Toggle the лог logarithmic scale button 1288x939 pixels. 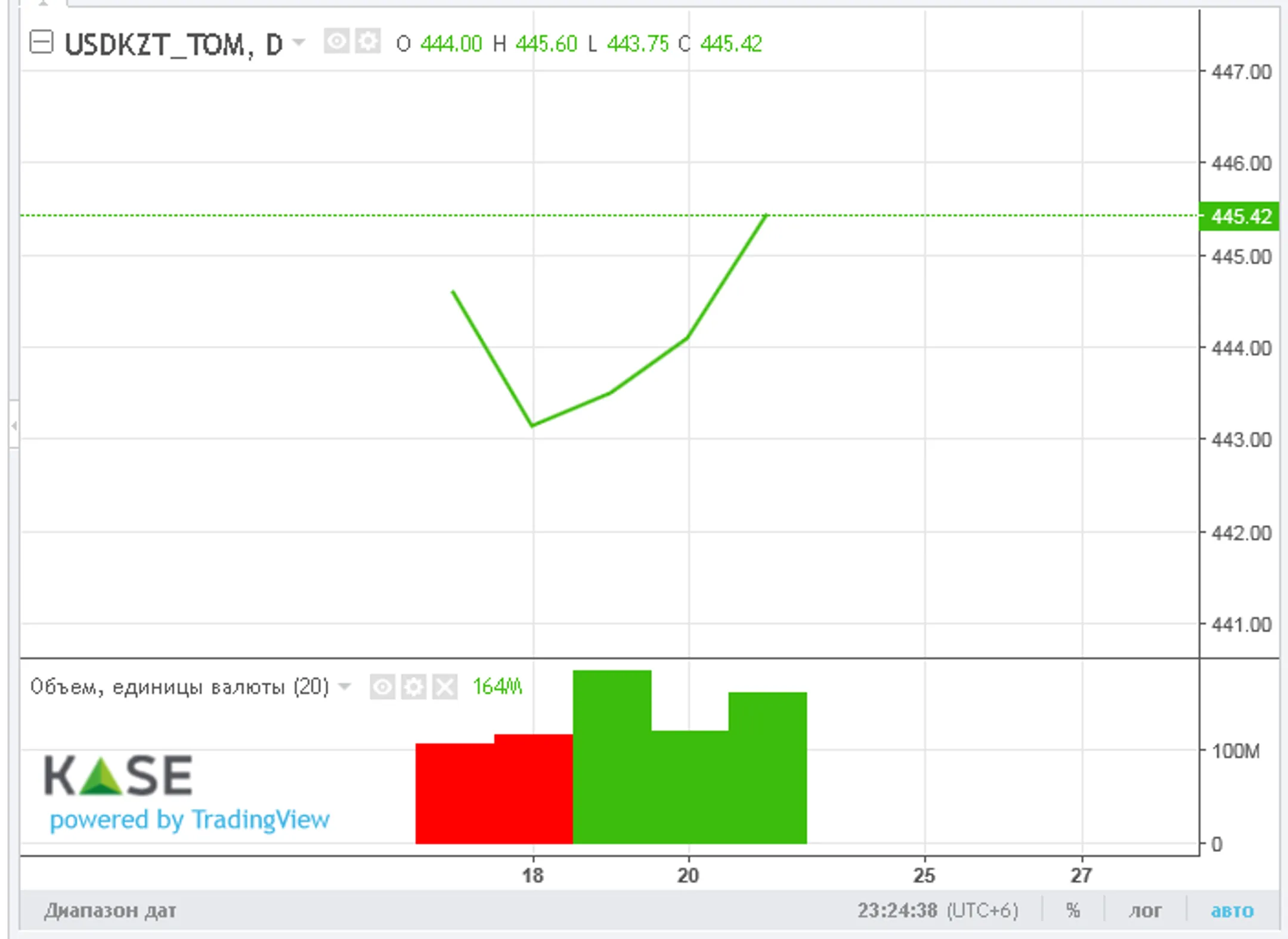[1145, 911]
